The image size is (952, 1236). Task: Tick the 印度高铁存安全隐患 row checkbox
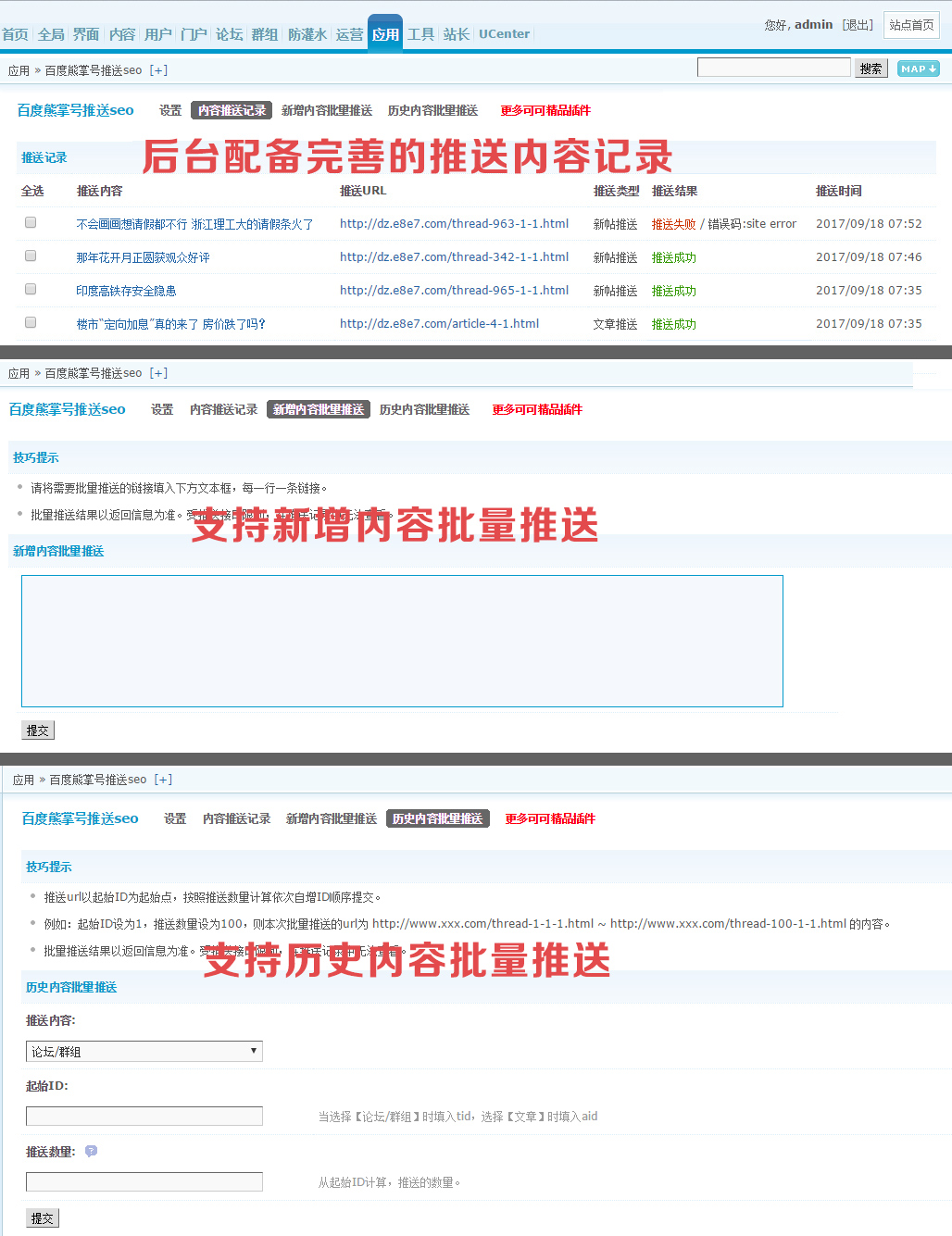(31, 289)
